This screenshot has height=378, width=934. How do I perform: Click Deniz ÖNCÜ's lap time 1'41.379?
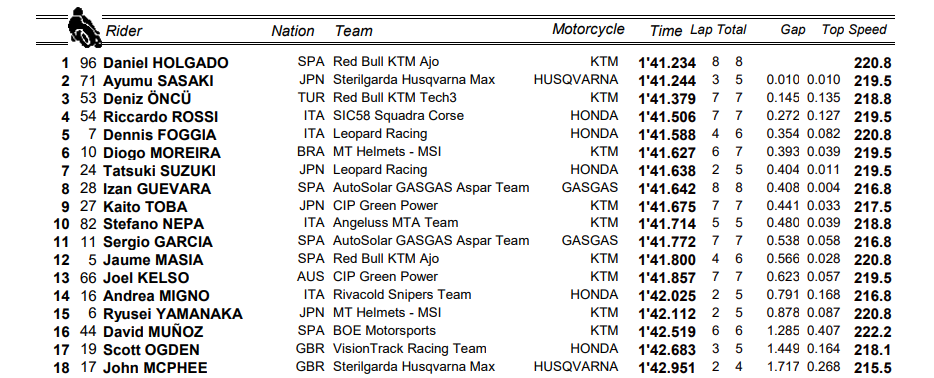[x=667, y=99]
